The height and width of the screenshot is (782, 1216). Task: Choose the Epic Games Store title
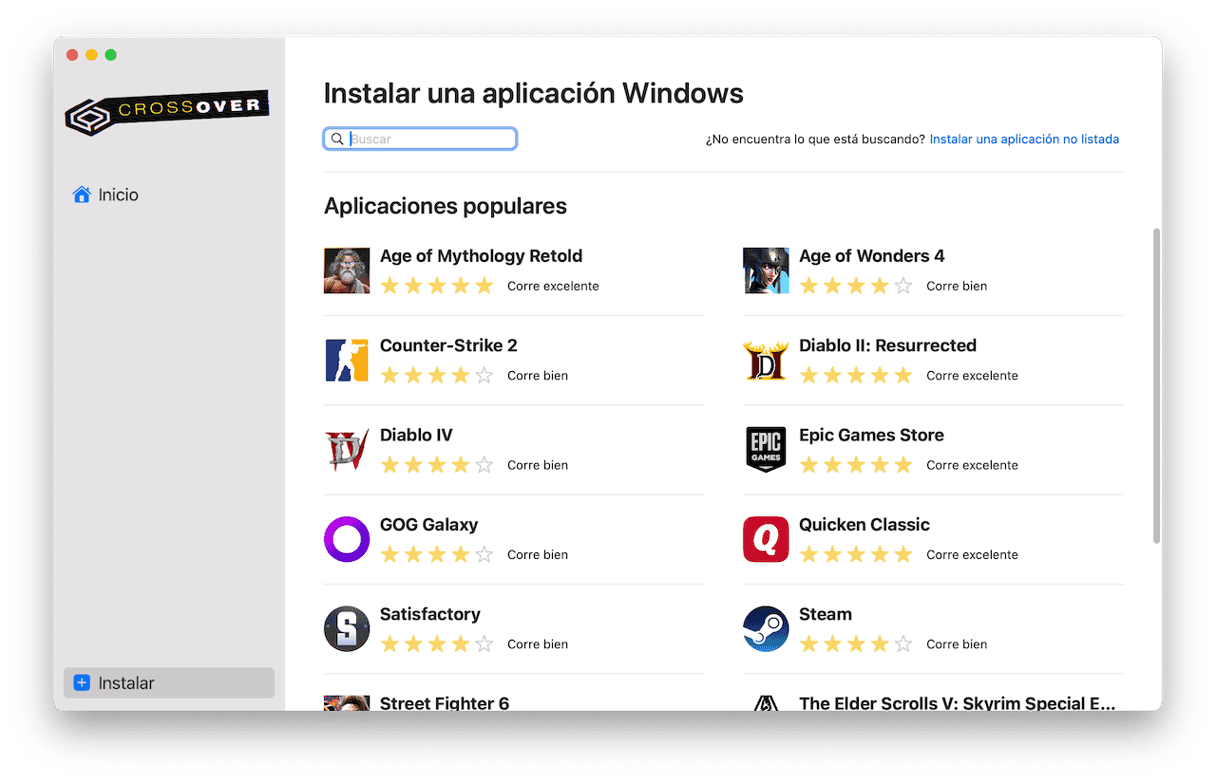click(872, 435)
